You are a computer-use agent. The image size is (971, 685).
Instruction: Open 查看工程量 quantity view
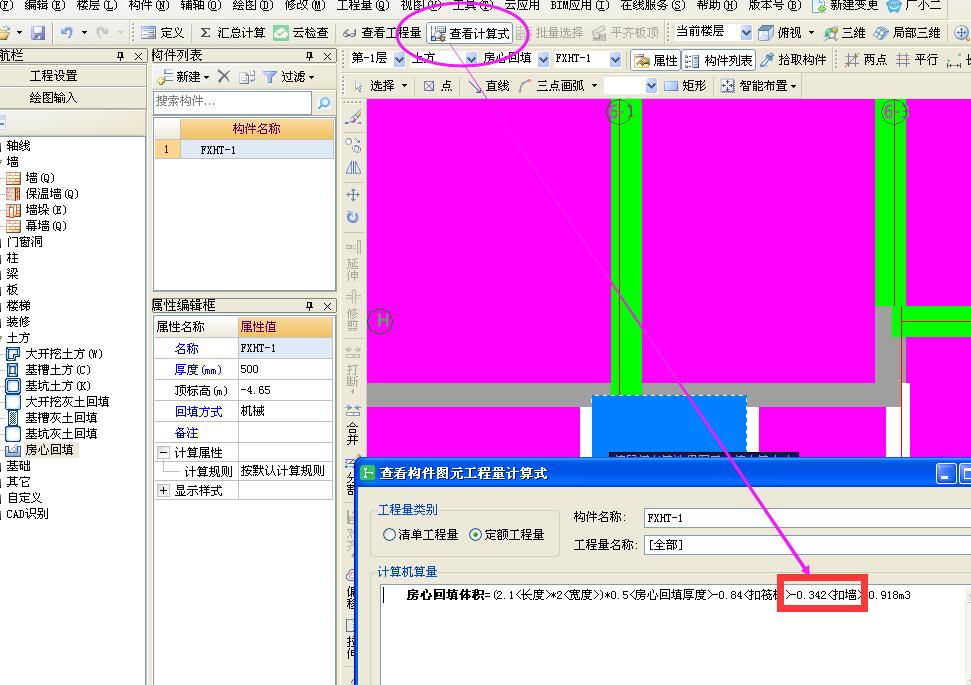coord(382,33)
